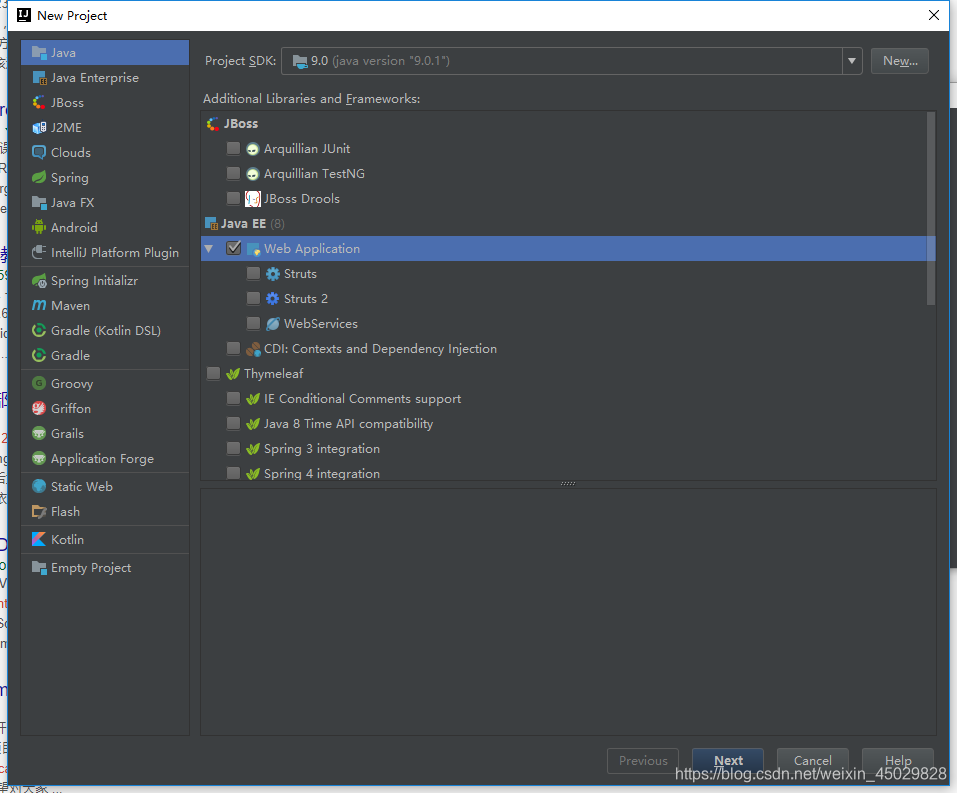
Task: Select the Grails project icon
Action: (x=39, y=433)
